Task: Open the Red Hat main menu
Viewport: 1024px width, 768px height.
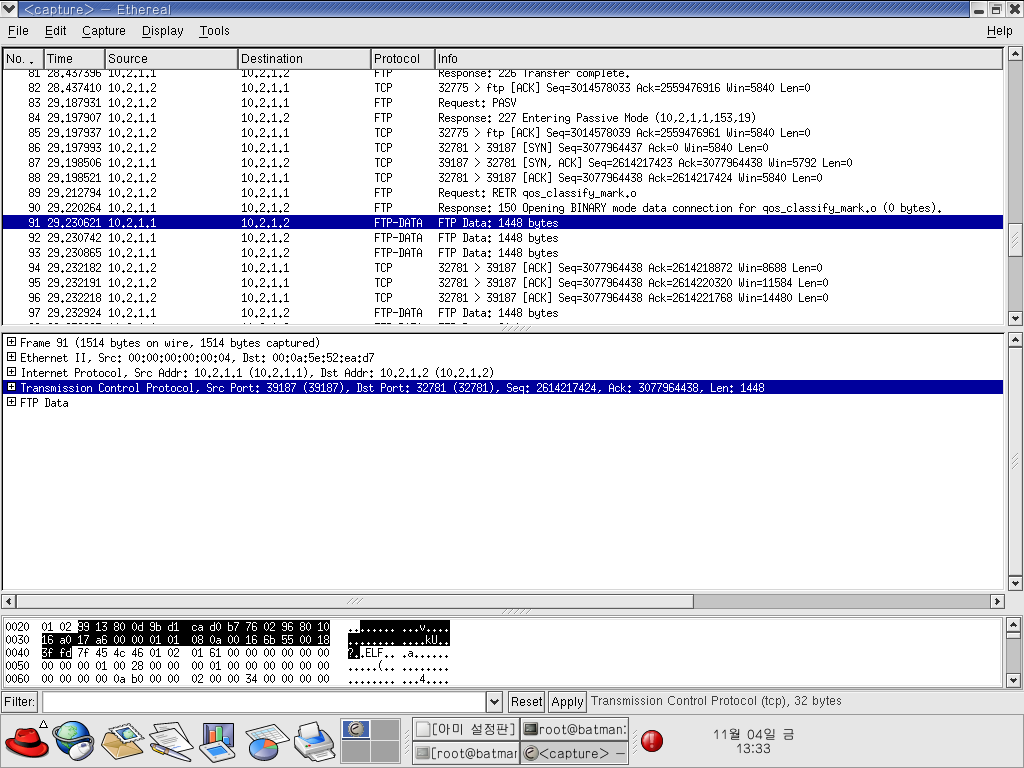Action: click(27, 741)
